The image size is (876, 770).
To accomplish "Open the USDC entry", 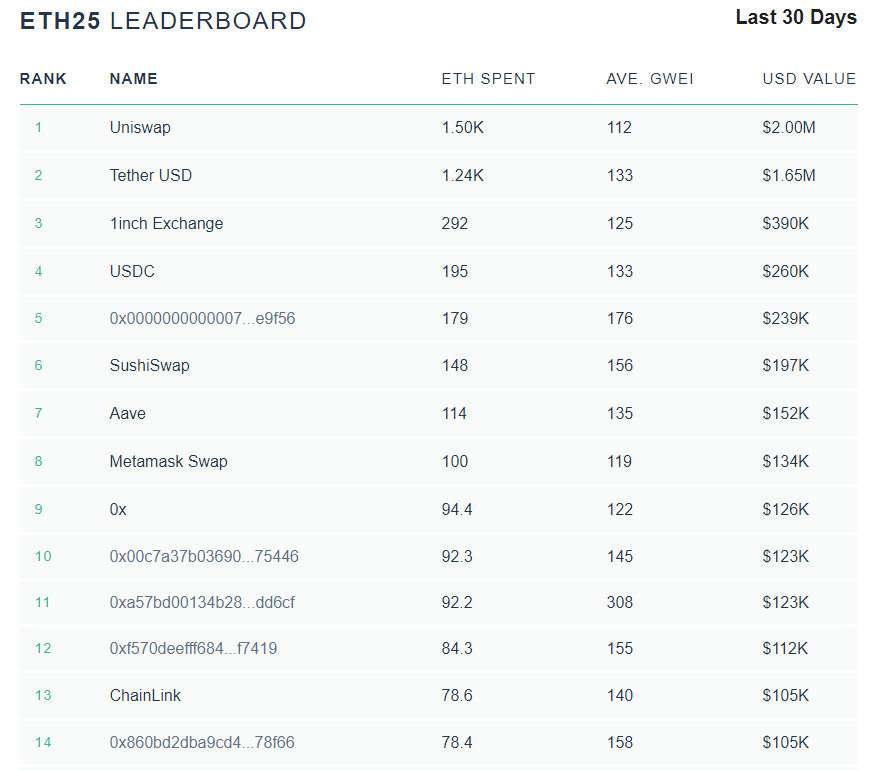I will click(132, 272).
